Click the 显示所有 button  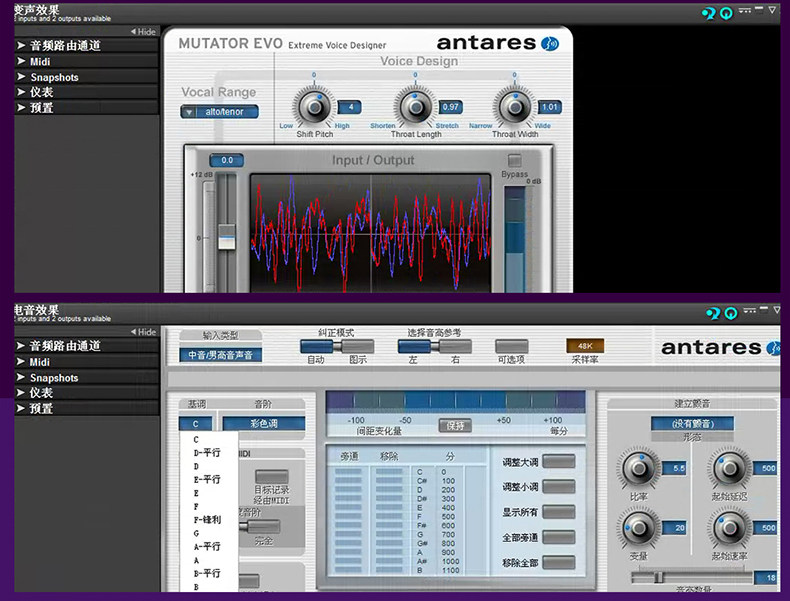[559, 512]
